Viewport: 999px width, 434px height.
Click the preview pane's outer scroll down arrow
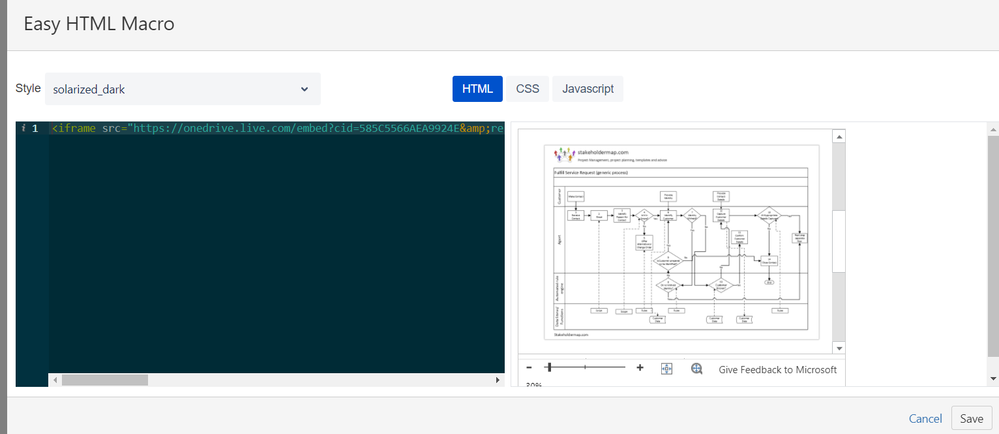(x=993, y=379)
